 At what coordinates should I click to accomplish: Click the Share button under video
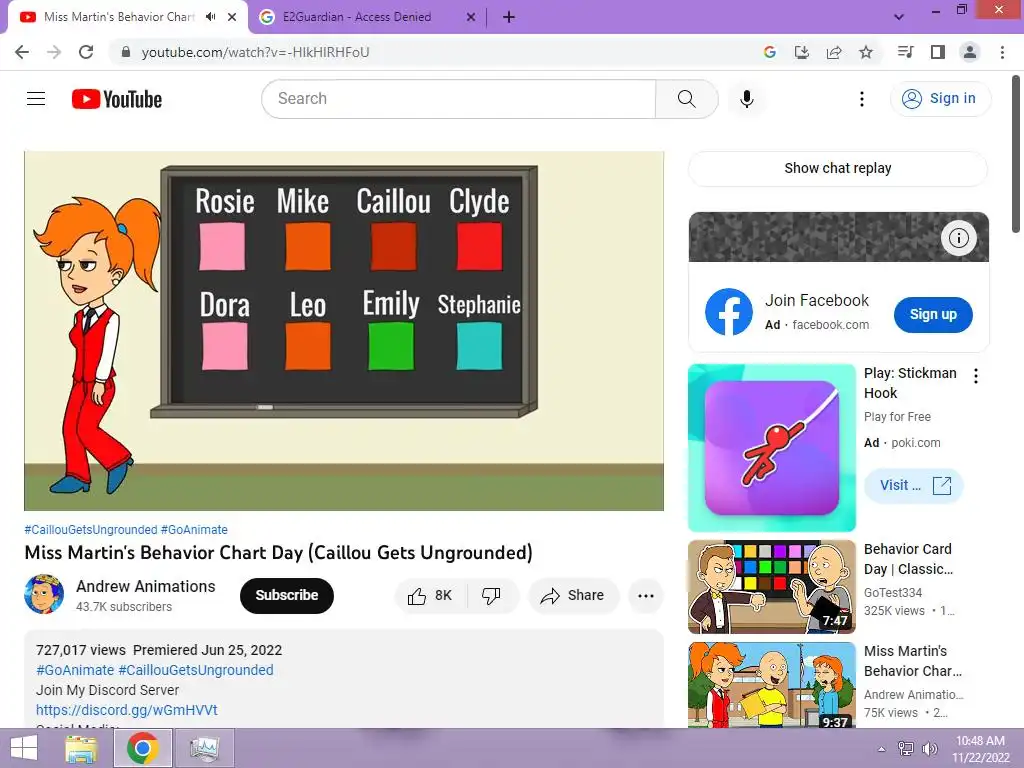tap(573, 595)
